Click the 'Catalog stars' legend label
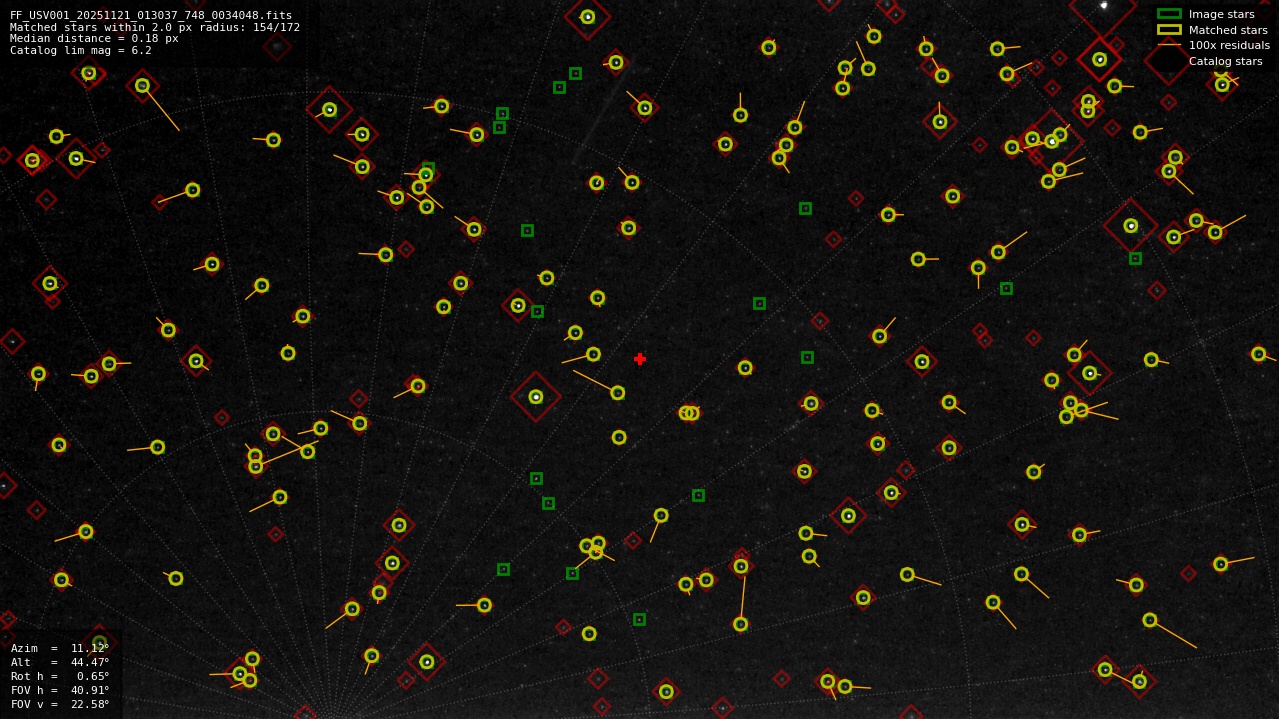 (1225, 62)
